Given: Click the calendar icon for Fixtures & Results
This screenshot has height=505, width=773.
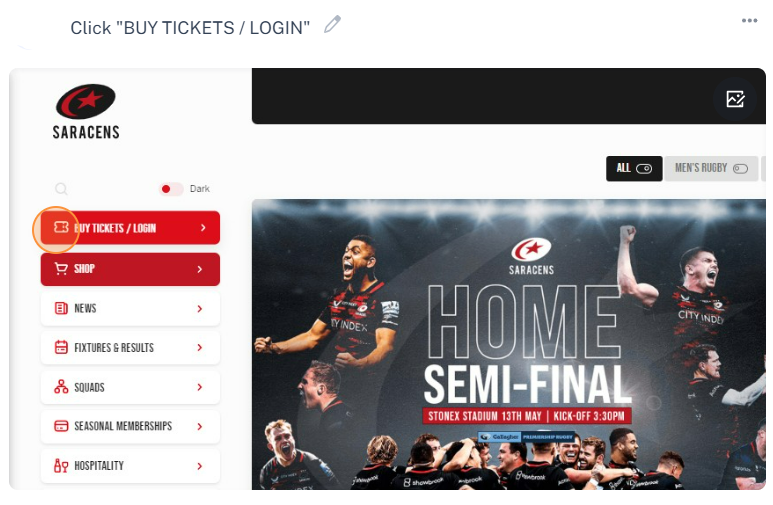Looking at the screenshot, I should point(61,347).
